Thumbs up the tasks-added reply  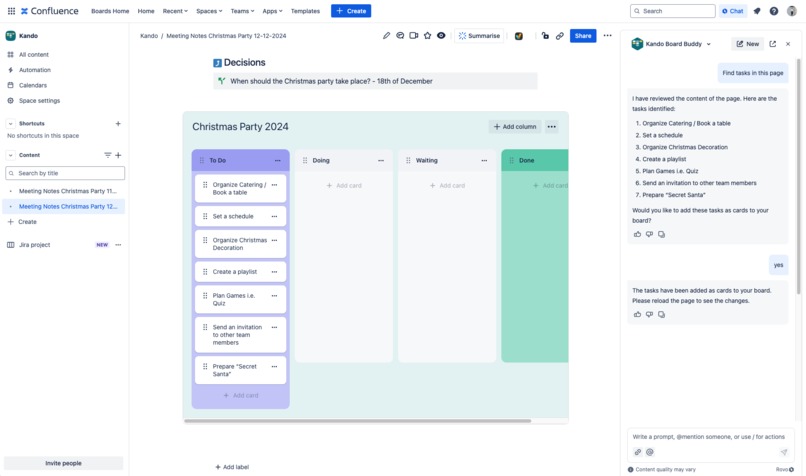click(x=637, y=315)
